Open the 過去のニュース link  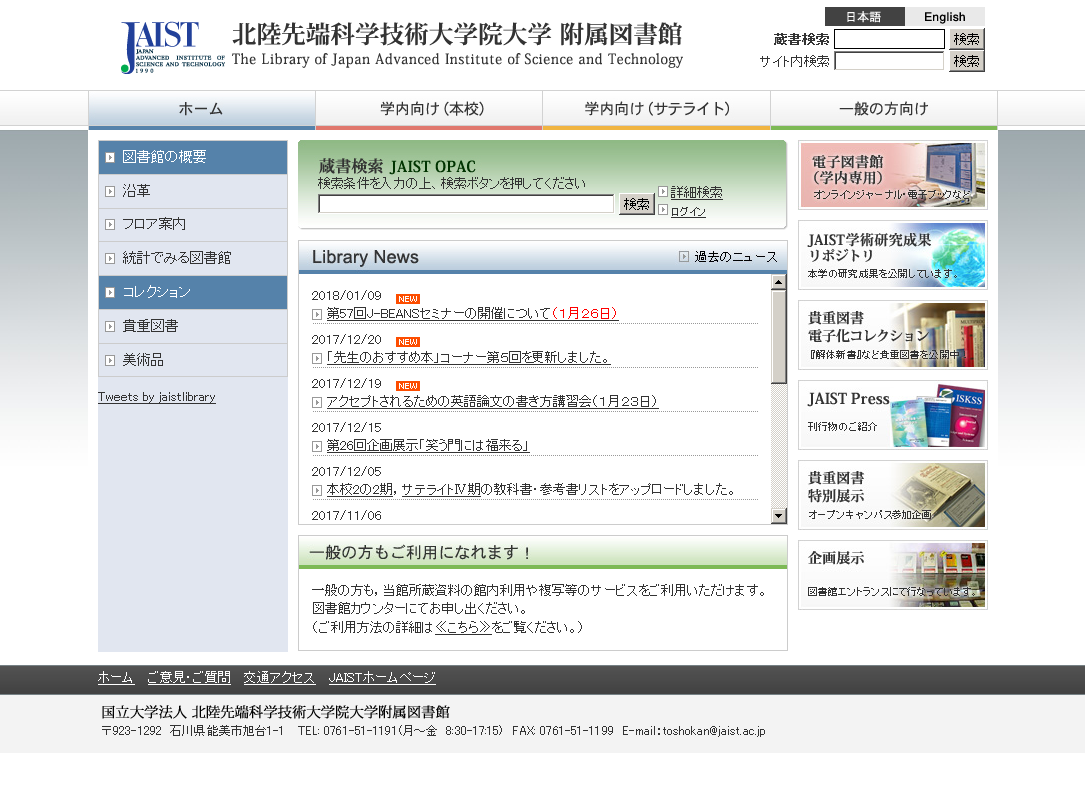pos(736,257)
